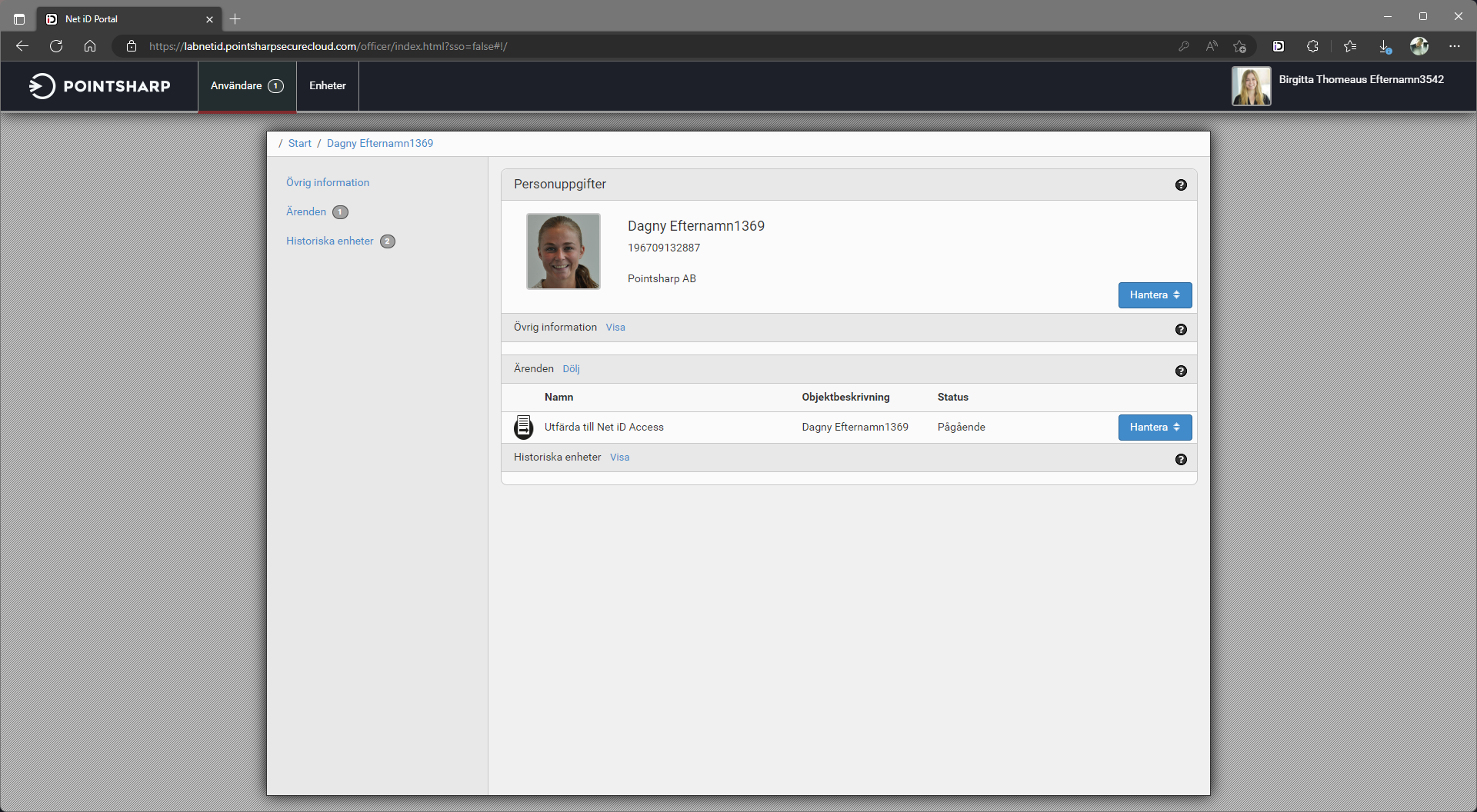Click Dagny's profile photo
This screenshot has height=812, width=1477.
(x=563, y=251)
